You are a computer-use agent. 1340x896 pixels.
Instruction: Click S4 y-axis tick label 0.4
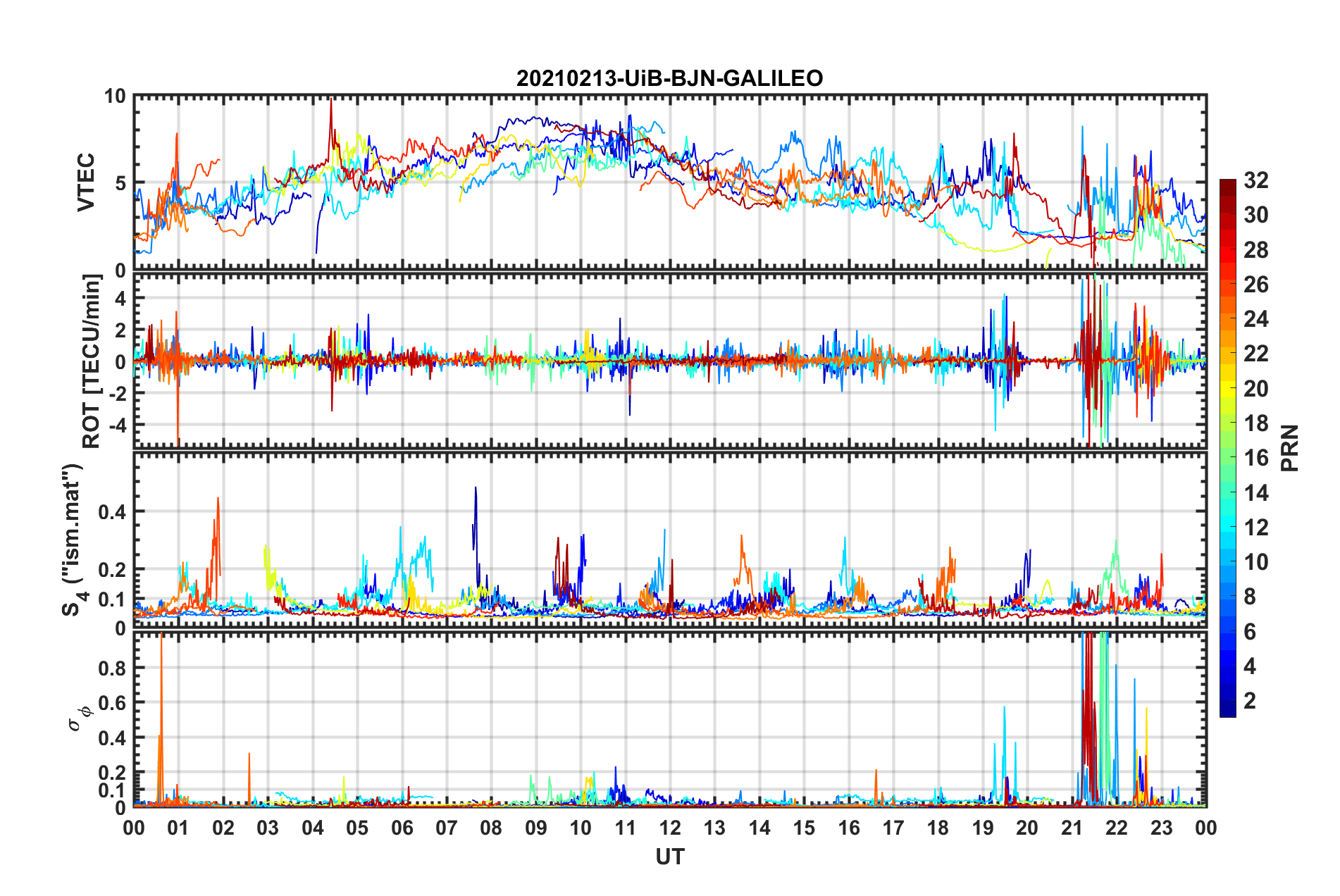(113, 512)
